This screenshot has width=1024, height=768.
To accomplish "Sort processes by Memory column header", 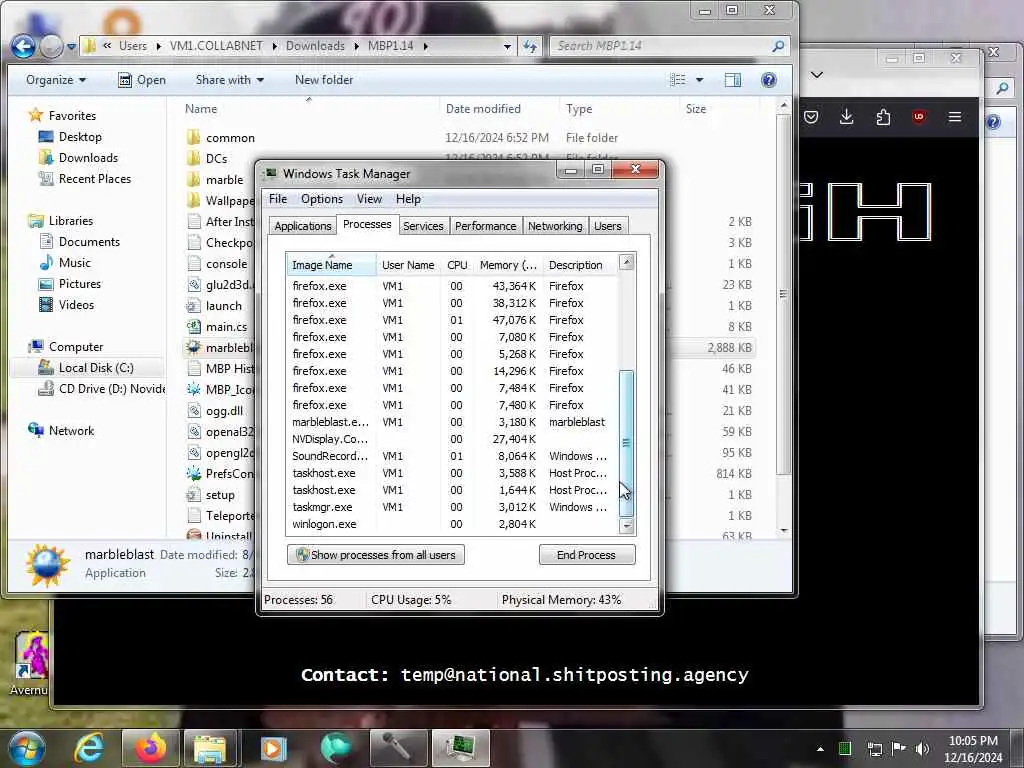I will (x=508, y=264).
